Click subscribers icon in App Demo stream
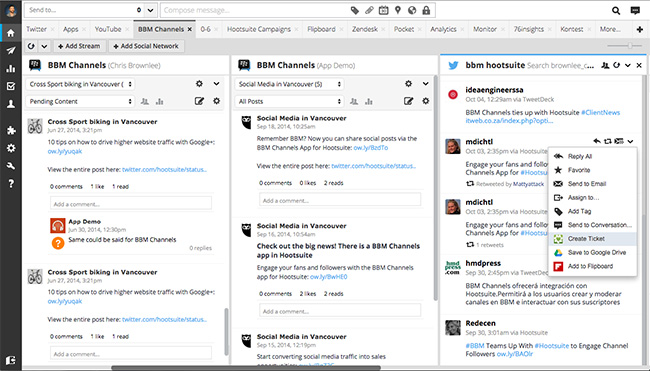This screenshot has height=371, width=650. (x=354, y=101)
